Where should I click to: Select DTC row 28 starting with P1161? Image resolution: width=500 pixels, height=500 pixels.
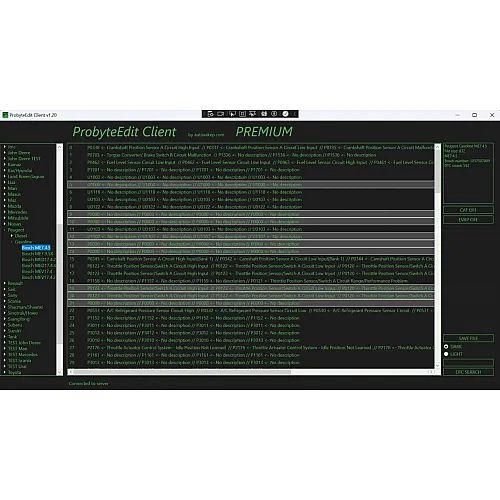[251, 355]
